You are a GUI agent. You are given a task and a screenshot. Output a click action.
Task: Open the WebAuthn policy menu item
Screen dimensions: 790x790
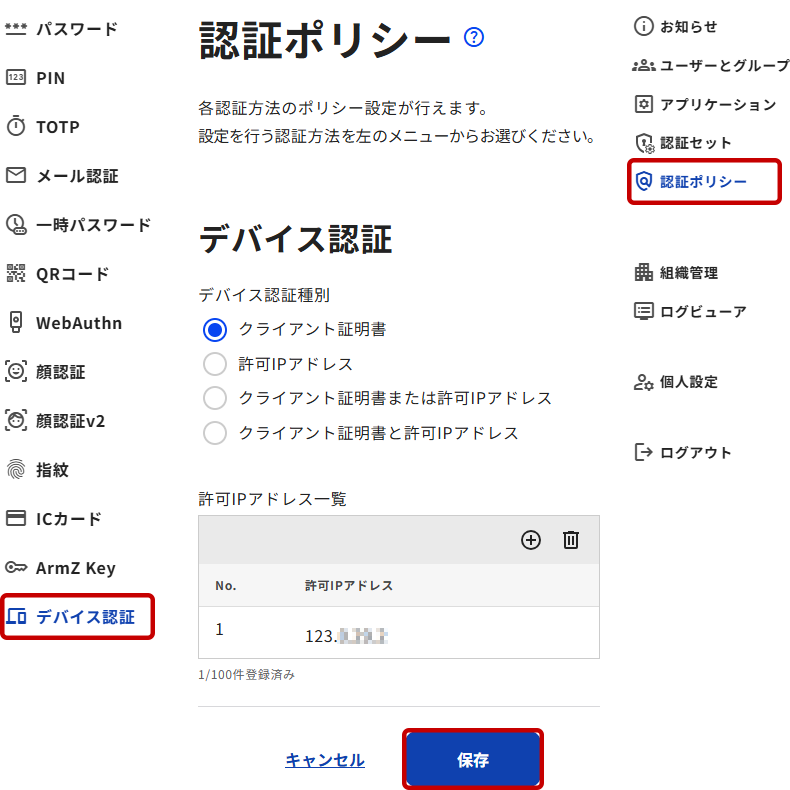pyautogui.click(x=78, y=323)
